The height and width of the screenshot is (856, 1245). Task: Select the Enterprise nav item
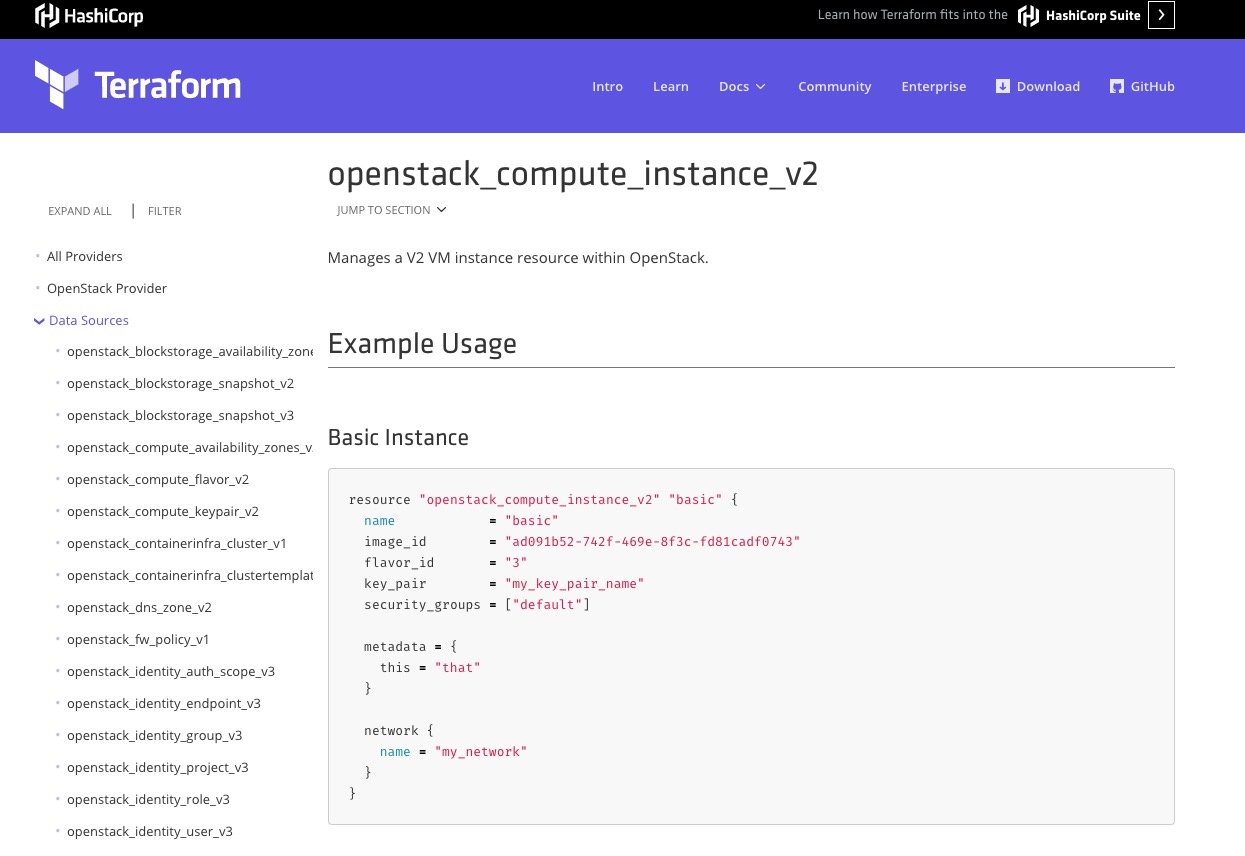click(x=933, y=86)
